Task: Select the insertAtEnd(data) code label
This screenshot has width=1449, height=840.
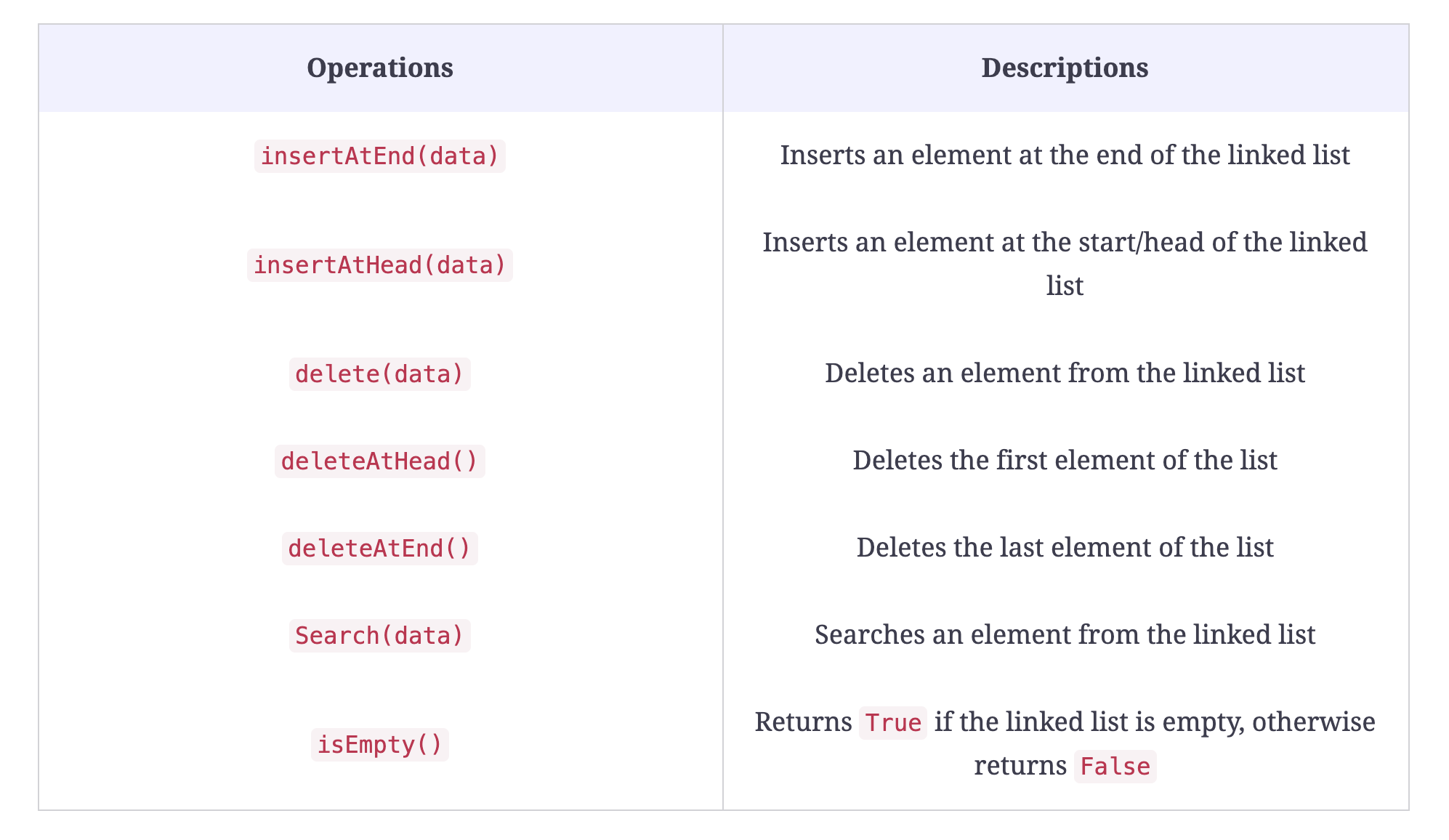Action: tap(379, 156)
